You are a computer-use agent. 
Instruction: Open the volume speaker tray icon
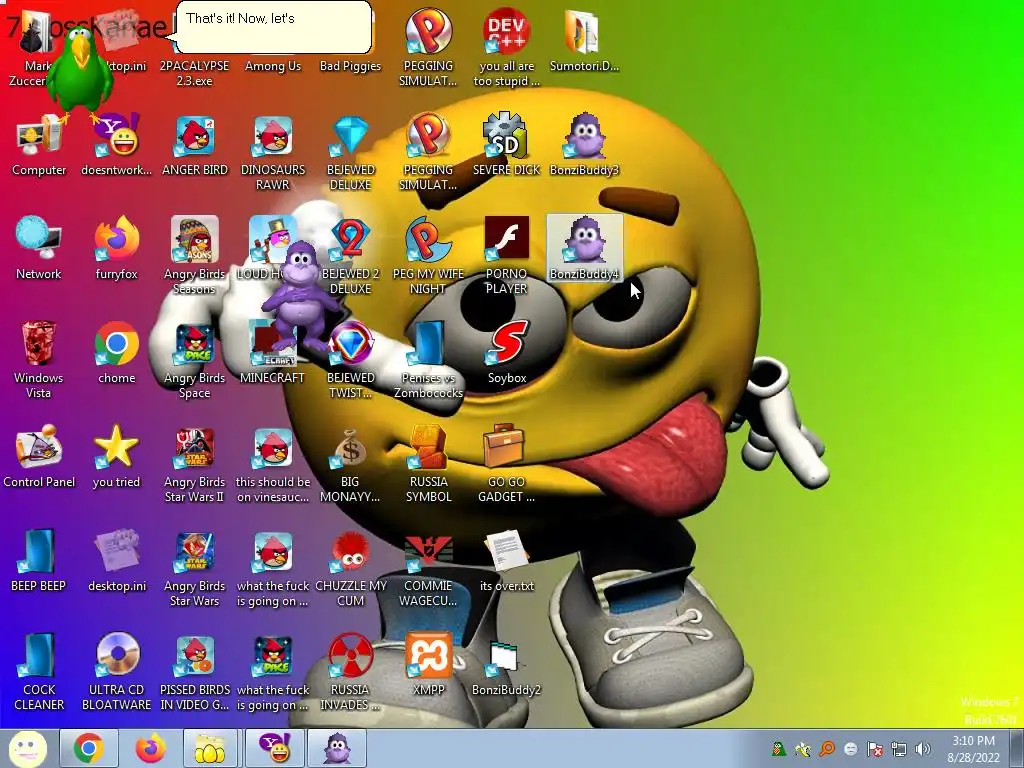(x=923, y=749)
